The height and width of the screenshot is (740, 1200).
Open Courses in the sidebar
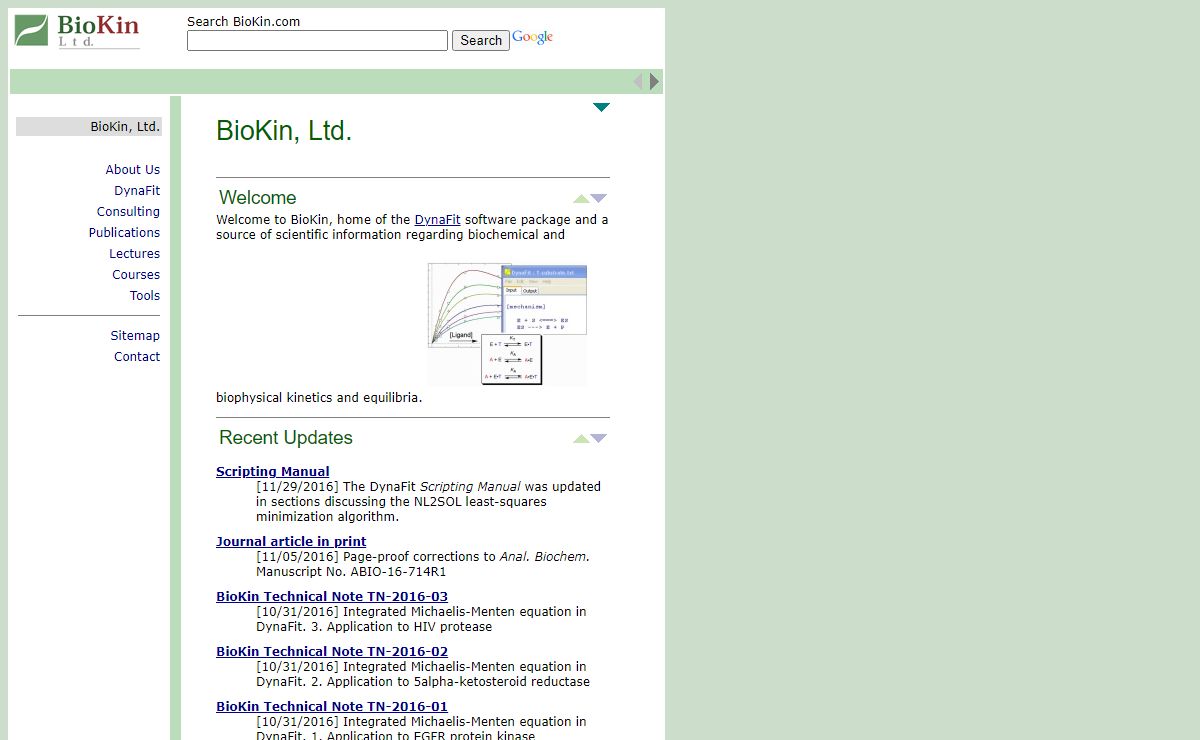(x=136, y=275)
